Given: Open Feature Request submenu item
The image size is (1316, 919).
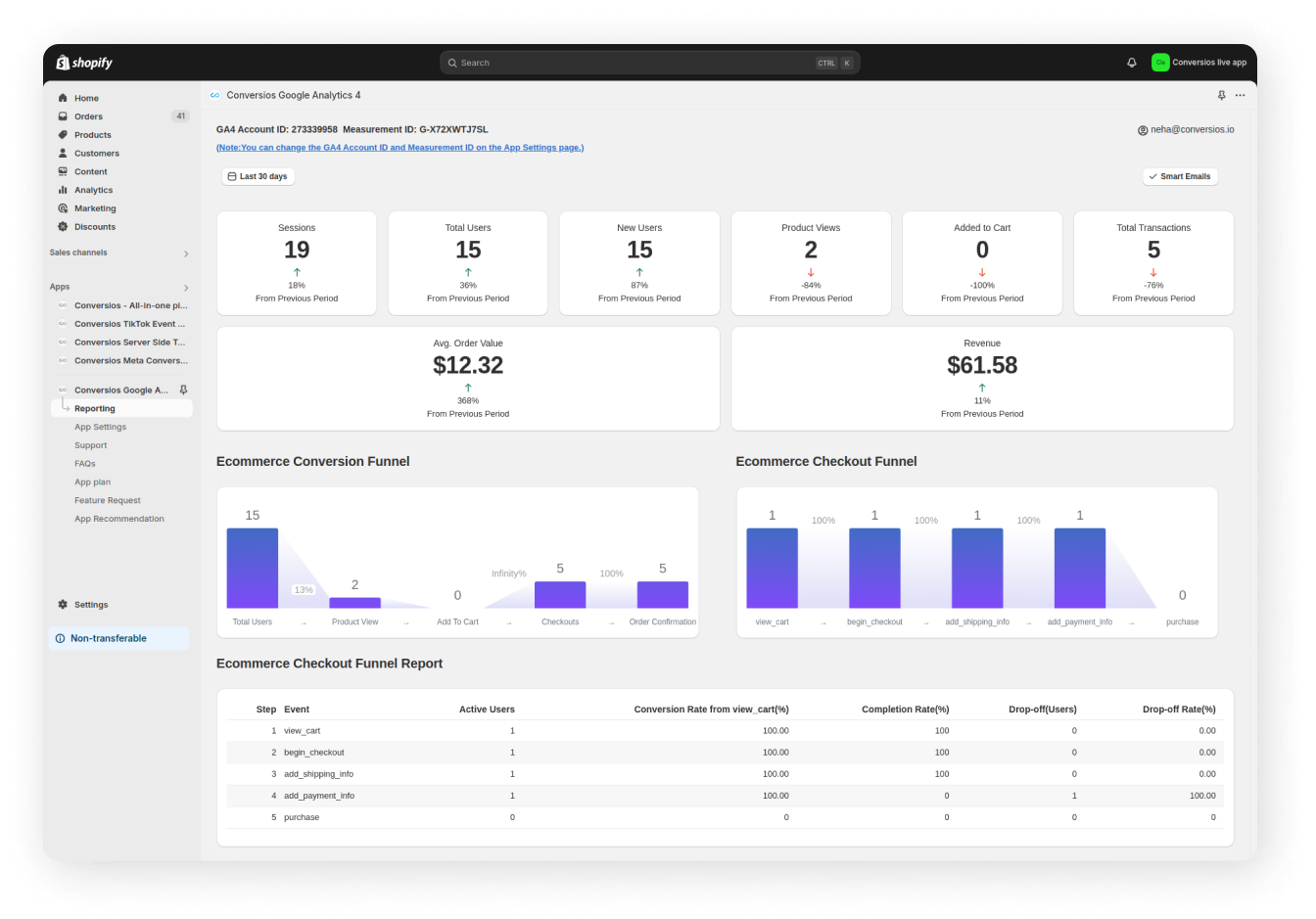Looking at the screenshot, I should 108,501.
